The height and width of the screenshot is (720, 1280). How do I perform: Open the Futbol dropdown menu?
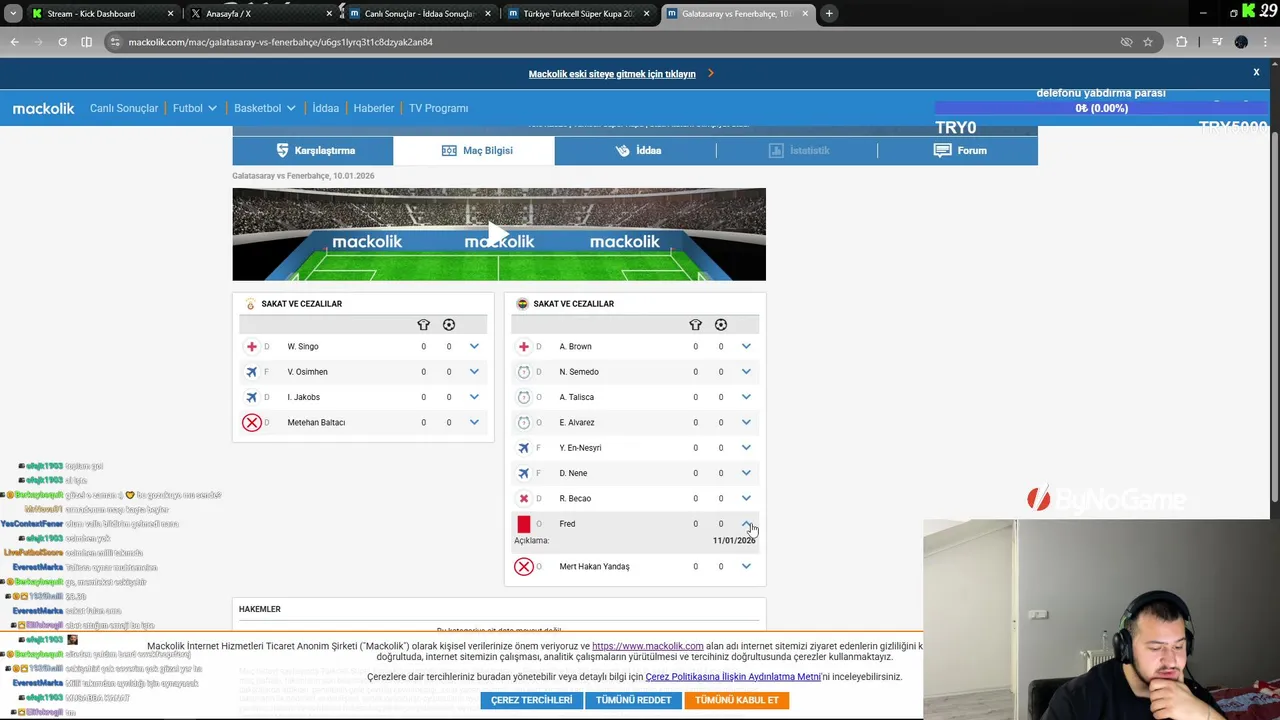(x=194, y=108)
